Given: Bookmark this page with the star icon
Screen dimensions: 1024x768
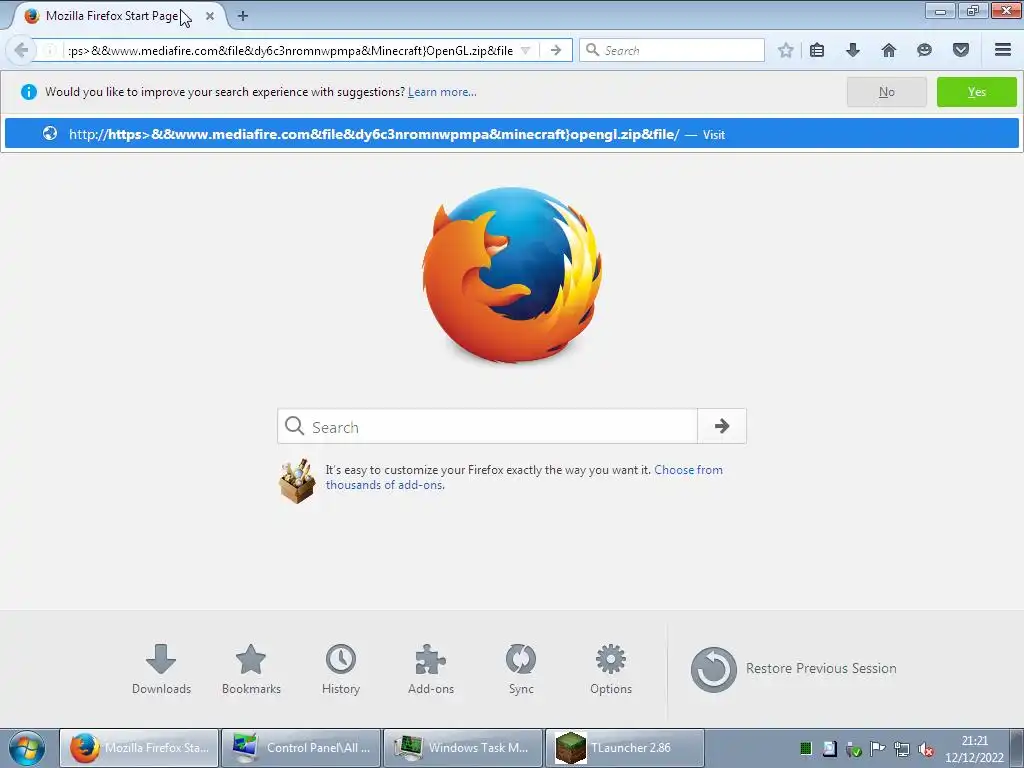Looking at the screenshot, I should tap(786, 50).
